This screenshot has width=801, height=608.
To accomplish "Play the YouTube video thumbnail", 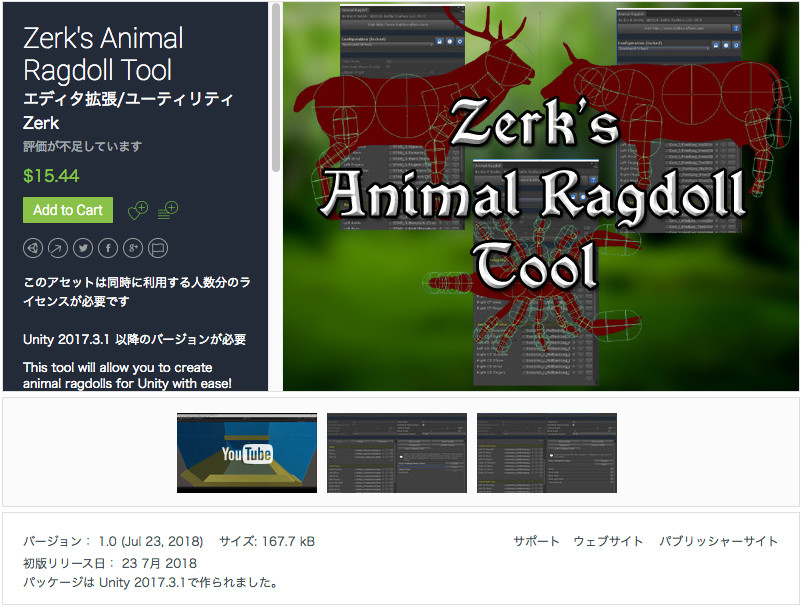I will (247, 453).
